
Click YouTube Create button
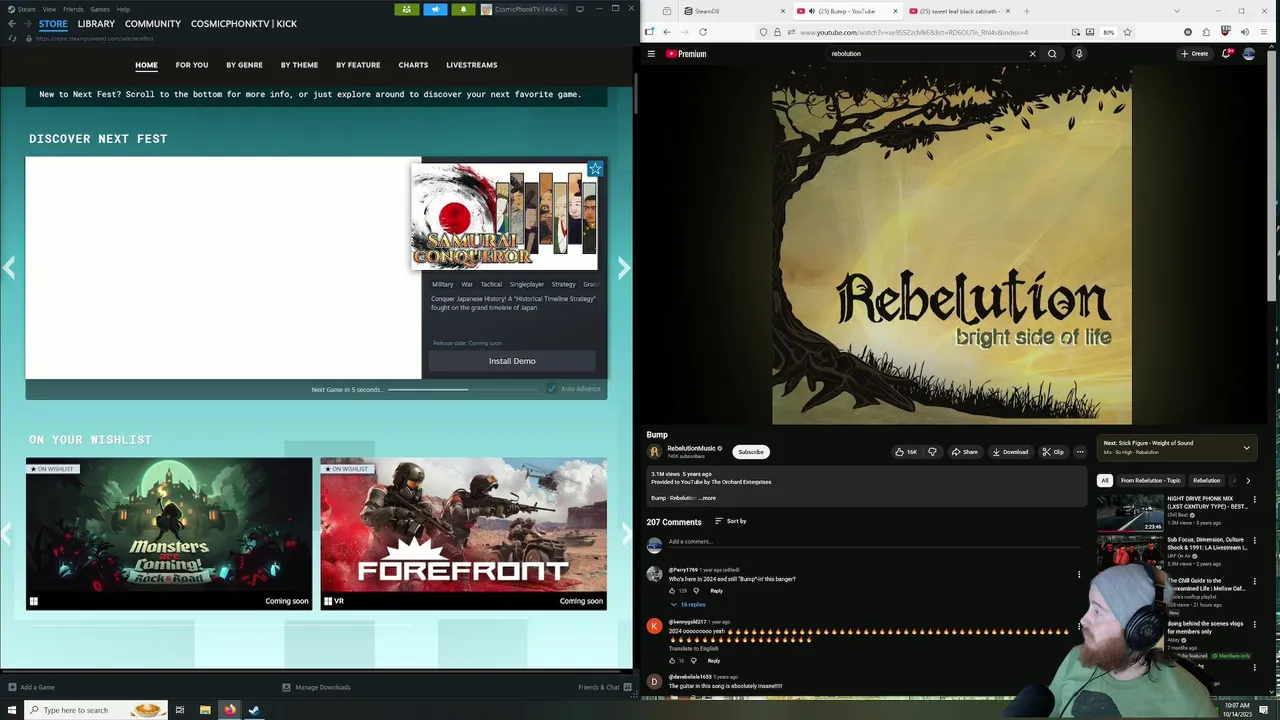pos(1194,54)
